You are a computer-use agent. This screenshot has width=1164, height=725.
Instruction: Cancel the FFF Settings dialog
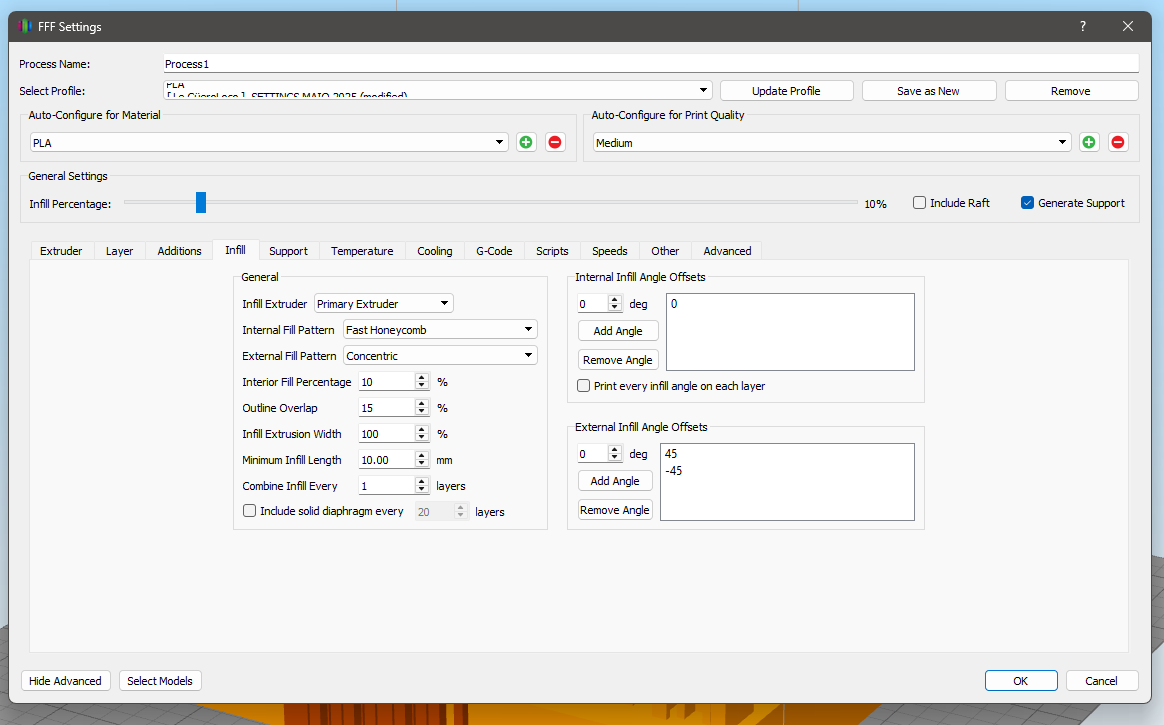click(x=1102, y=680)
